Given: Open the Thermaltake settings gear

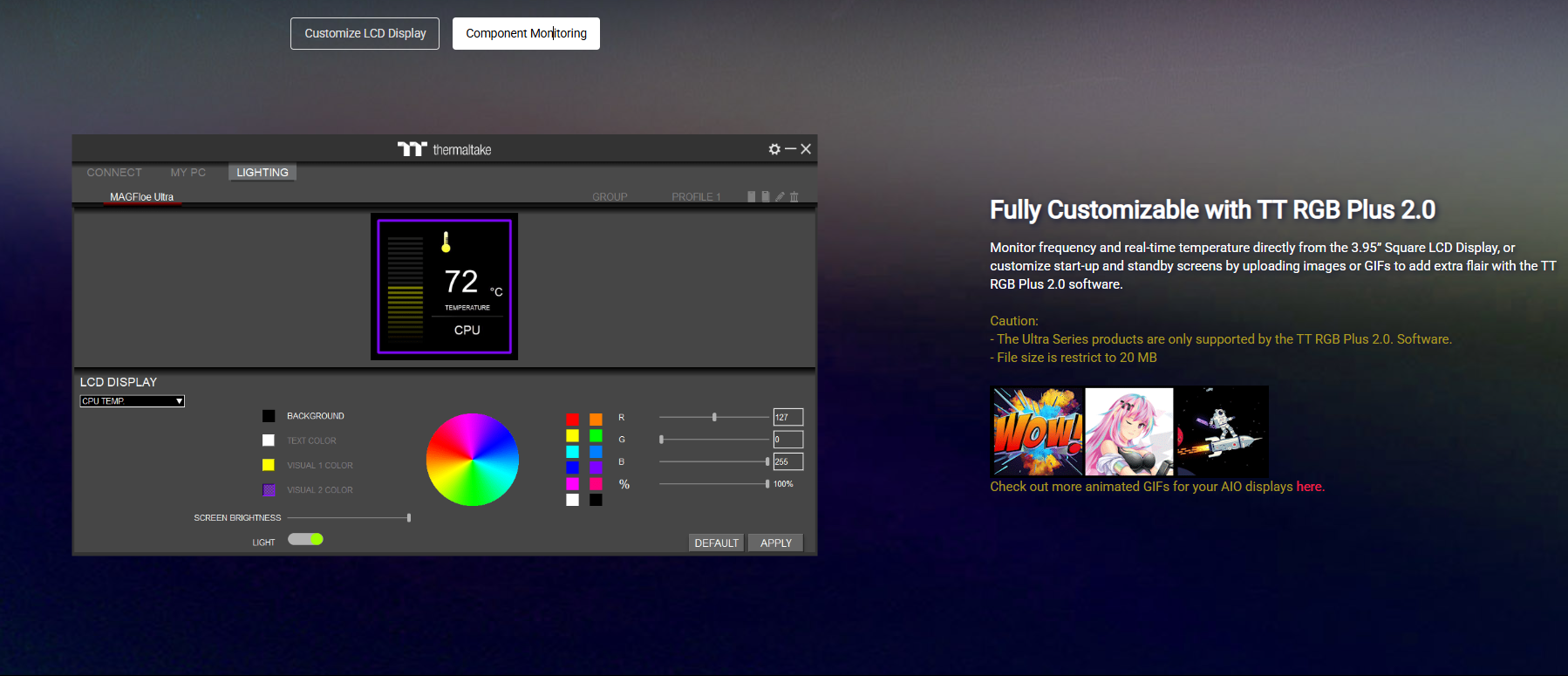Looking at the screenshot, I should (774, 149).
